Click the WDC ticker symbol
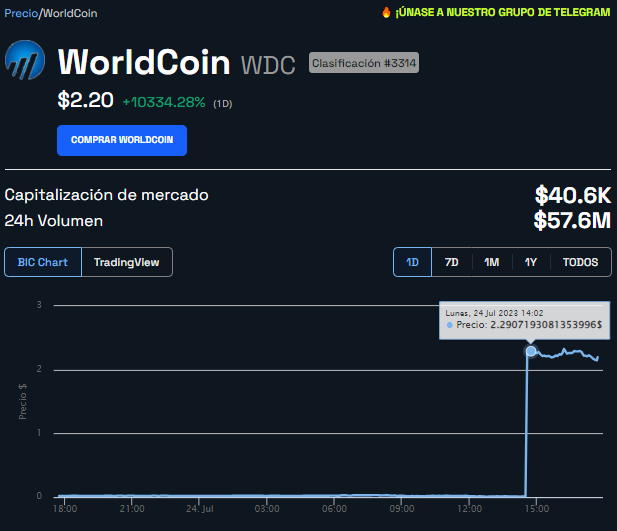Viewport: 617px width, 531px height. coord(268,66)
